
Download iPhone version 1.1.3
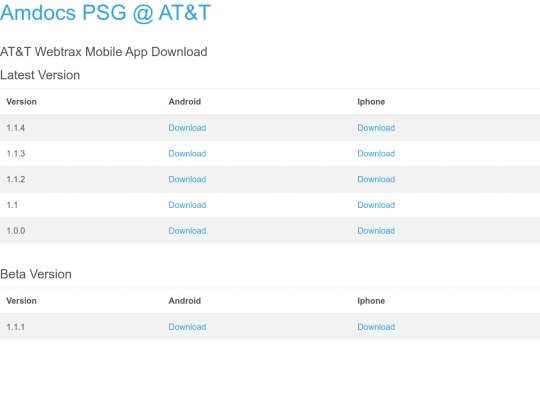point(376,154)
